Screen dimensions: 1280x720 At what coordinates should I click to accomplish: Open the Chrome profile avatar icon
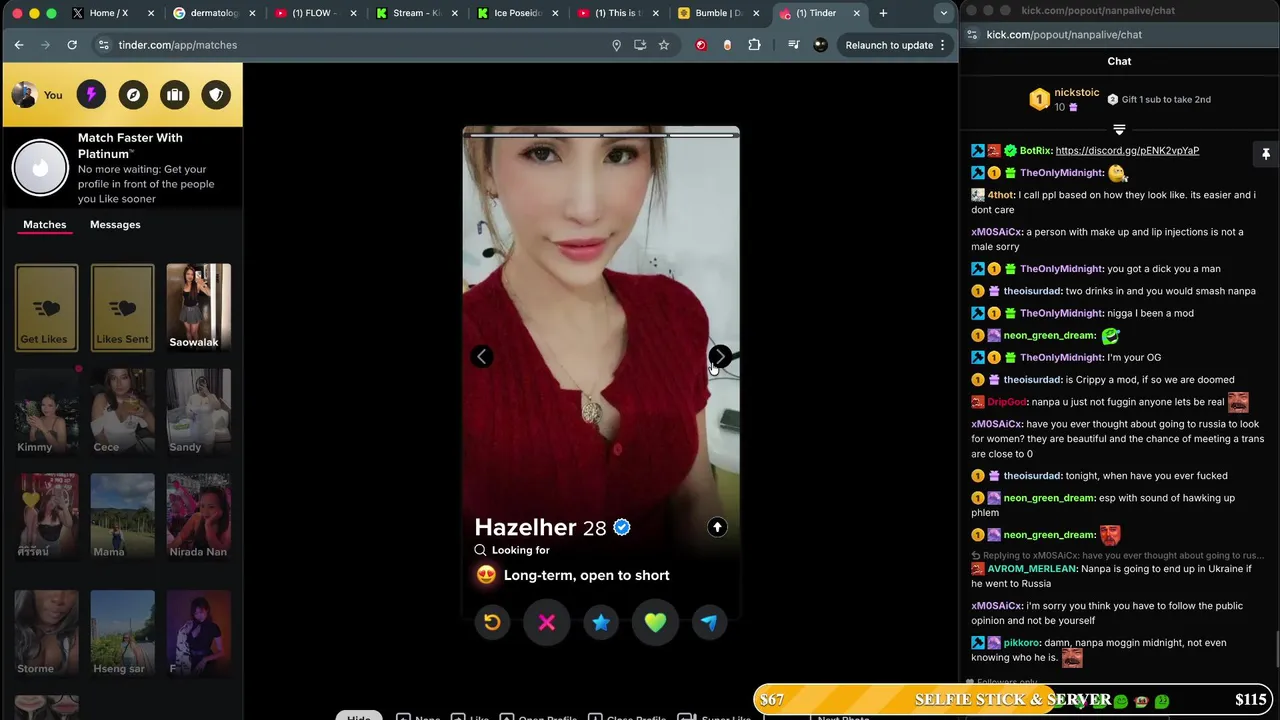coord(821,45)
